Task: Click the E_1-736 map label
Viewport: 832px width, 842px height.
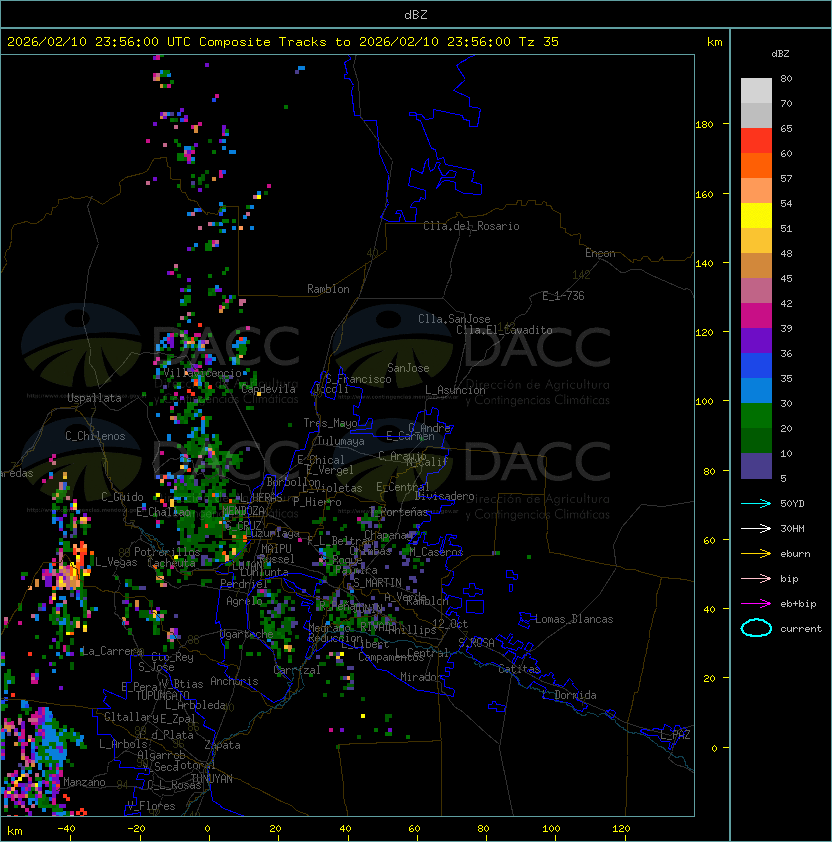Action: tap(563, 296)
